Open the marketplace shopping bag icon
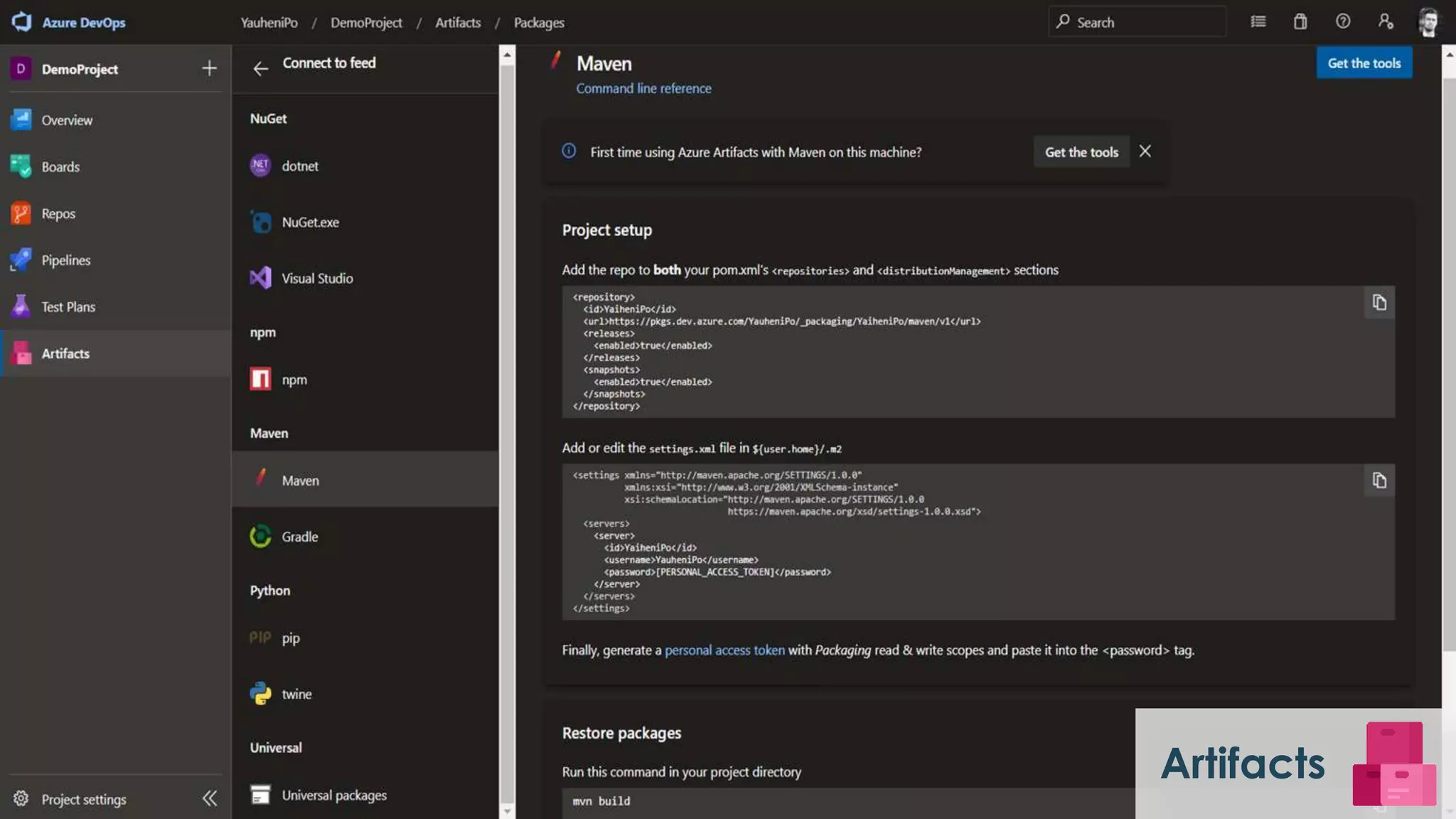The image size is (1456, 819). coord(1300,21)
